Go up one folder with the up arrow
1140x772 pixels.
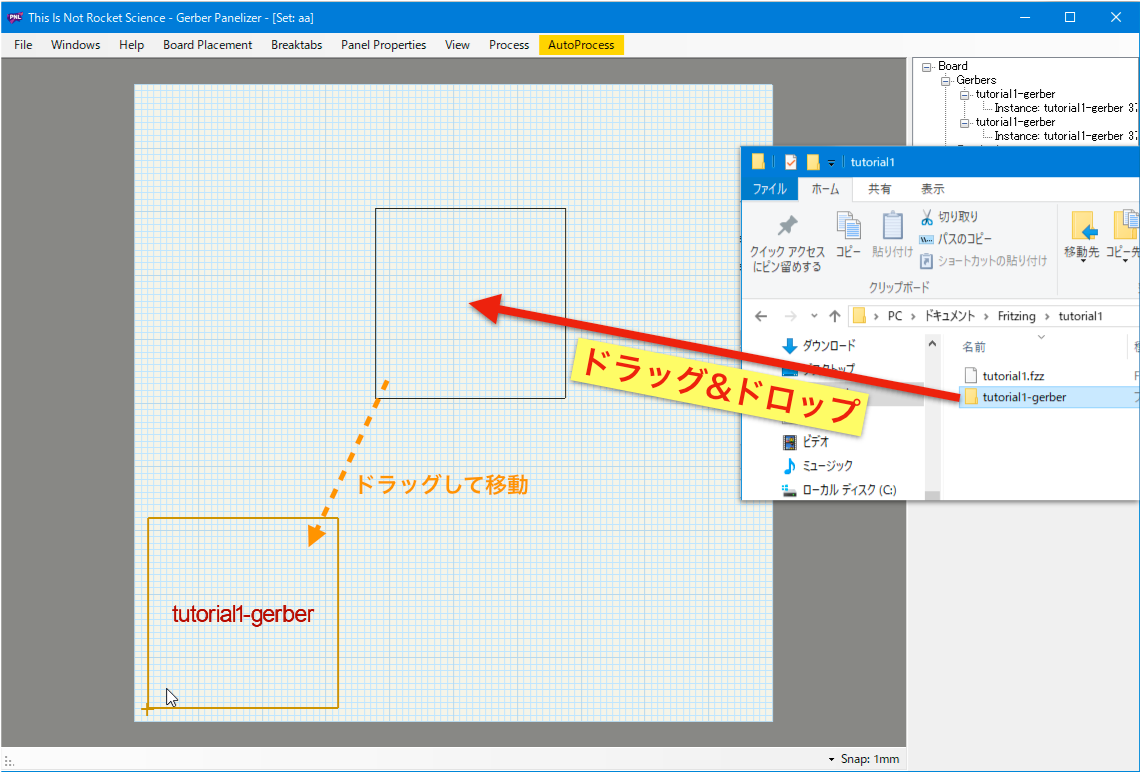[x=835, y=316]
